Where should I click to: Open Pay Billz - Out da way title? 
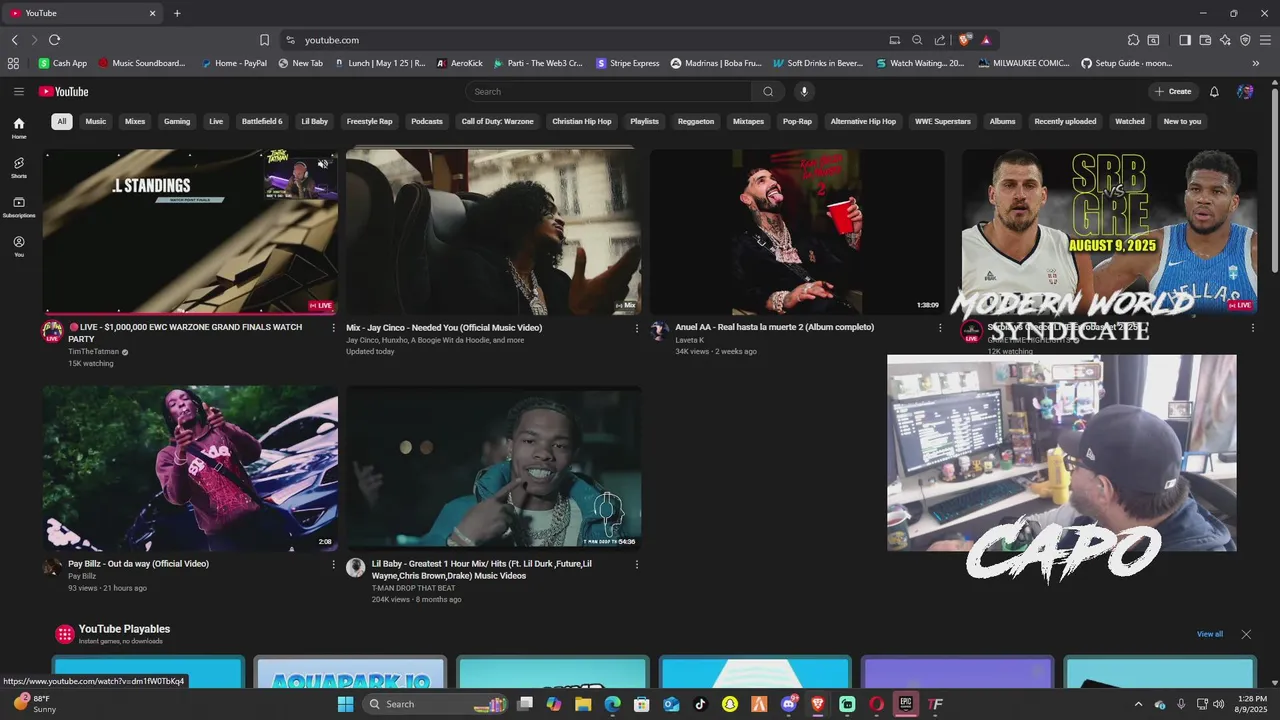point(138,564)
